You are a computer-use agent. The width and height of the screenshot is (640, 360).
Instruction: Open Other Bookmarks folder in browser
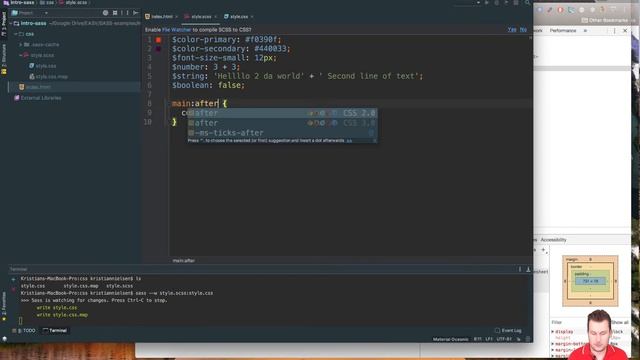(x=605, y=20)
